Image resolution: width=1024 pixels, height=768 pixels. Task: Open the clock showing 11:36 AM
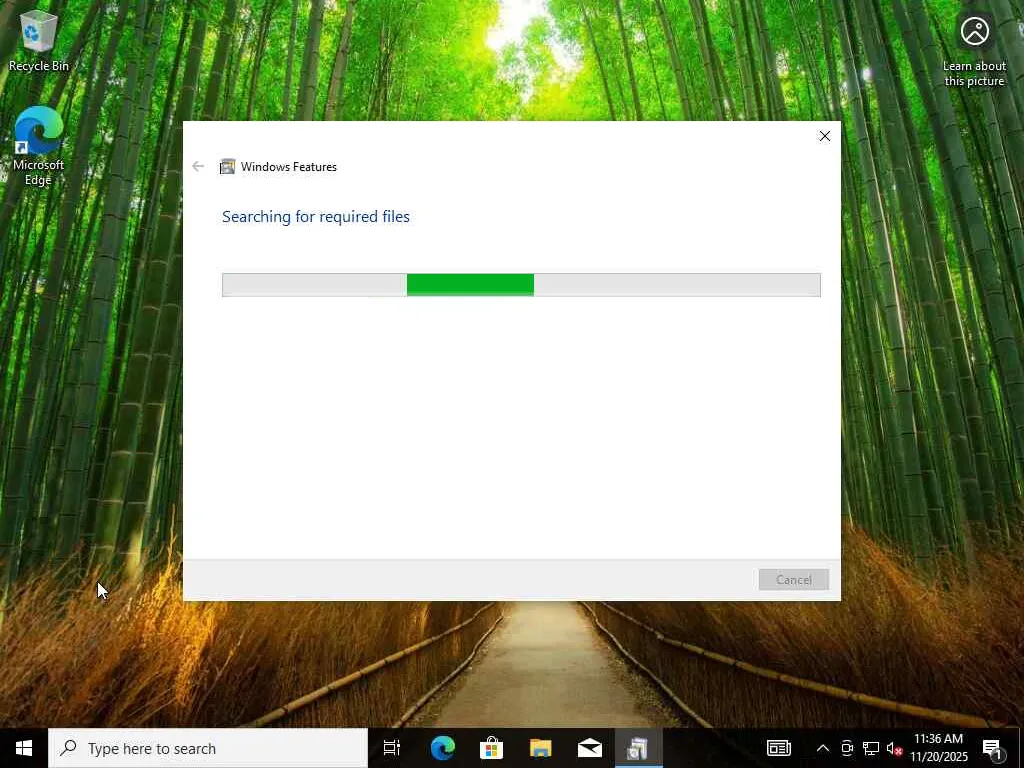click(938, 748)
